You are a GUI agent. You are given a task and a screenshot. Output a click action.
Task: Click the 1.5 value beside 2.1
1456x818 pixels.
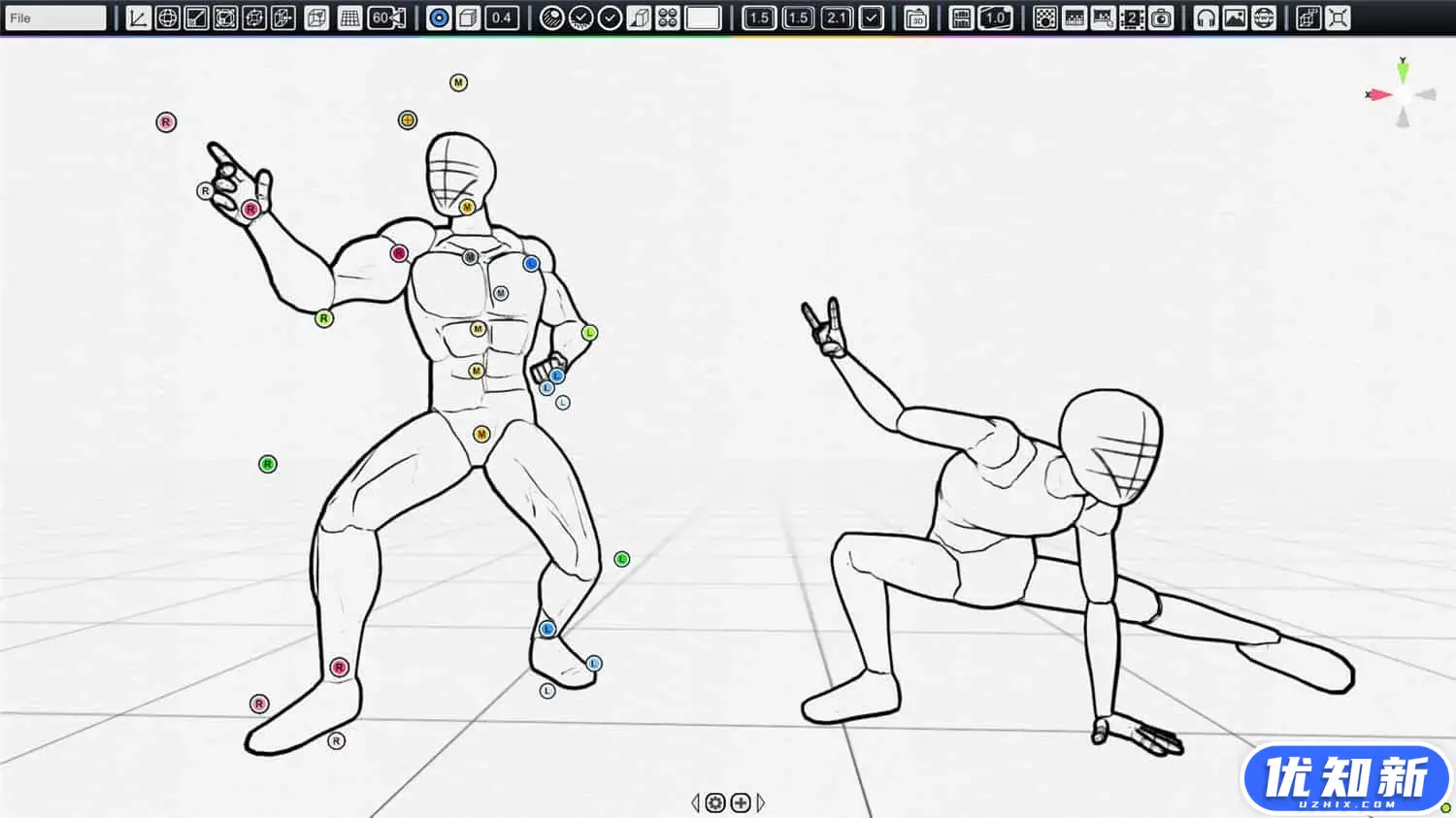click(798, 17)
